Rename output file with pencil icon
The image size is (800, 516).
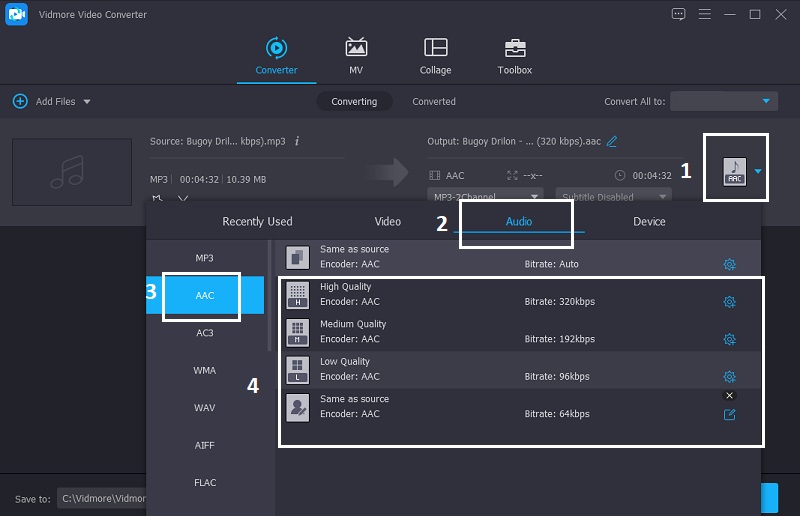612,141
